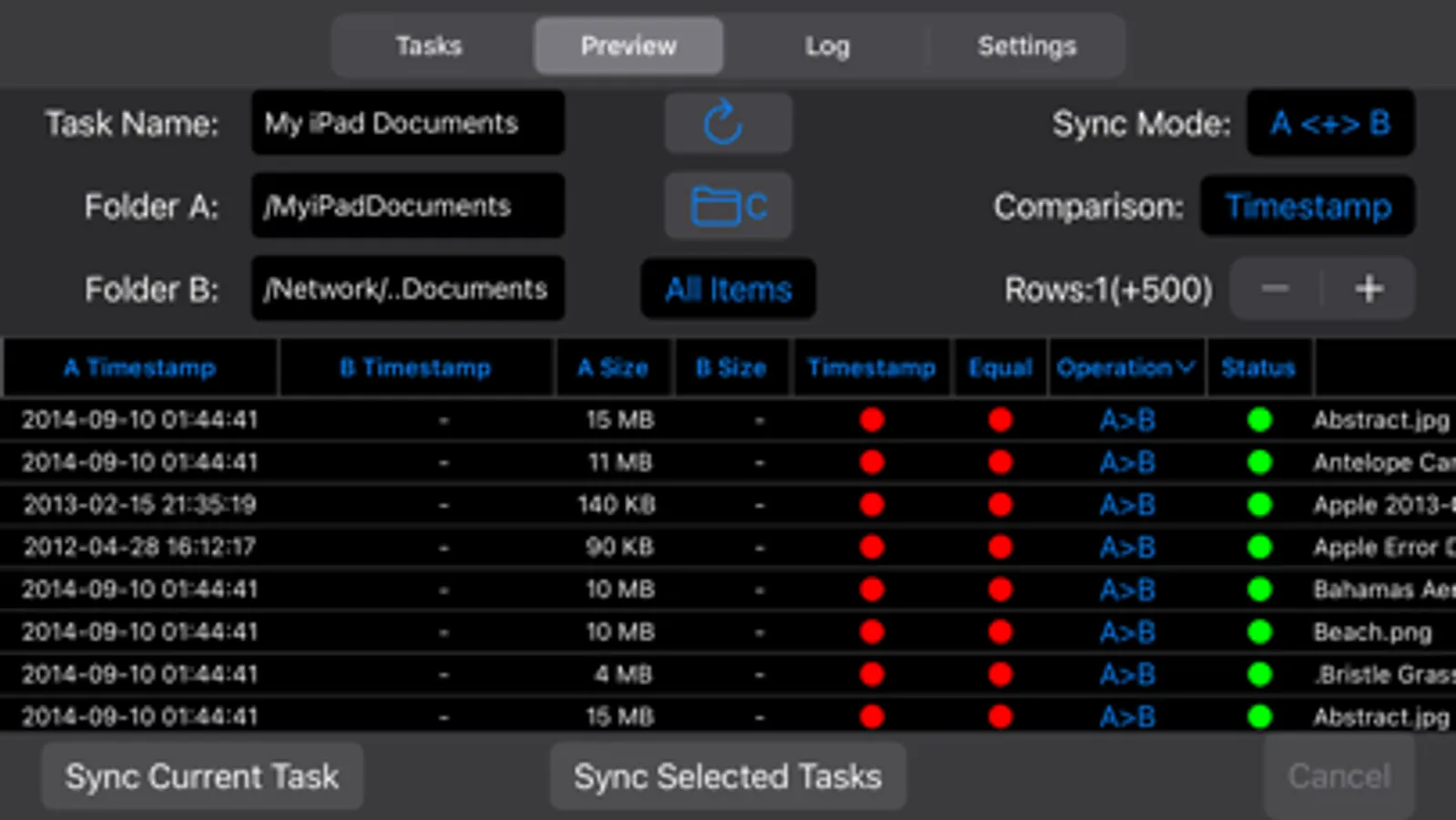Change the A>B operation for Apple 2013 row
The width and height of the screenshot is (1456, 820).
(1127, 505)
